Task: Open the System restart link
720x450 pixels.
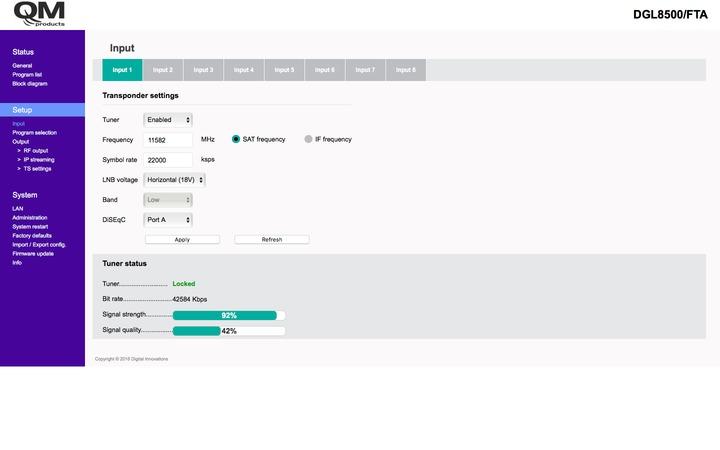Action: [30, 226]
